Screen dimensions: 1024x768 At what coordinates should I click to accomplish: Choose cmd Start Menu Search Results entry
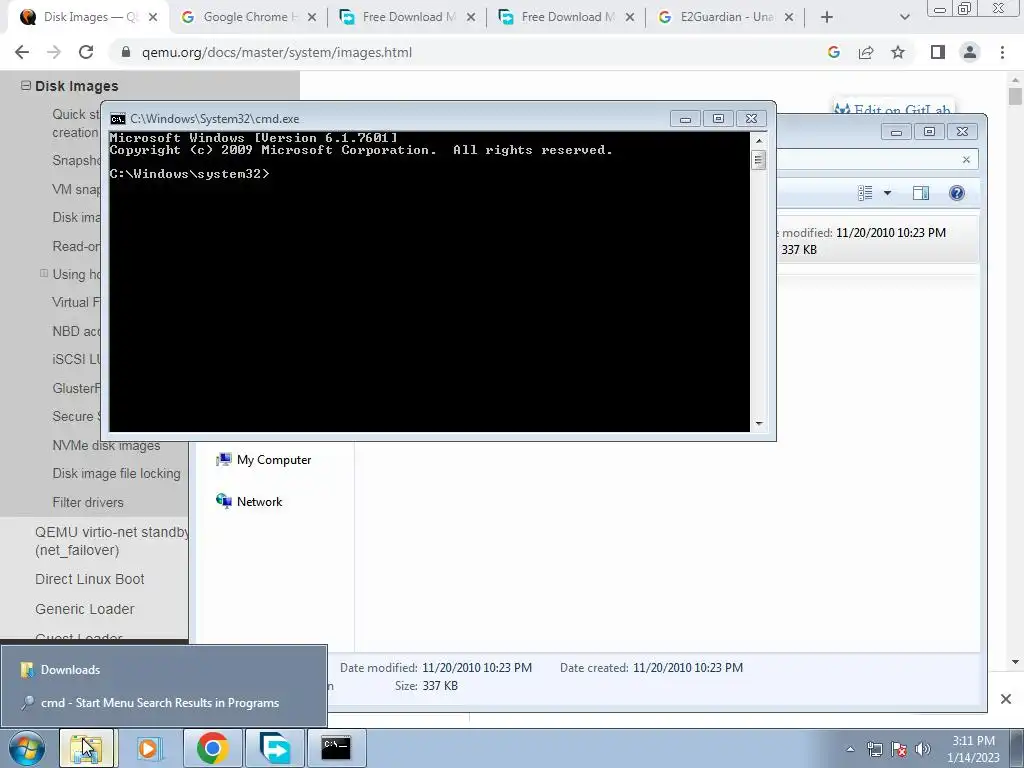[x=164, y=703]
